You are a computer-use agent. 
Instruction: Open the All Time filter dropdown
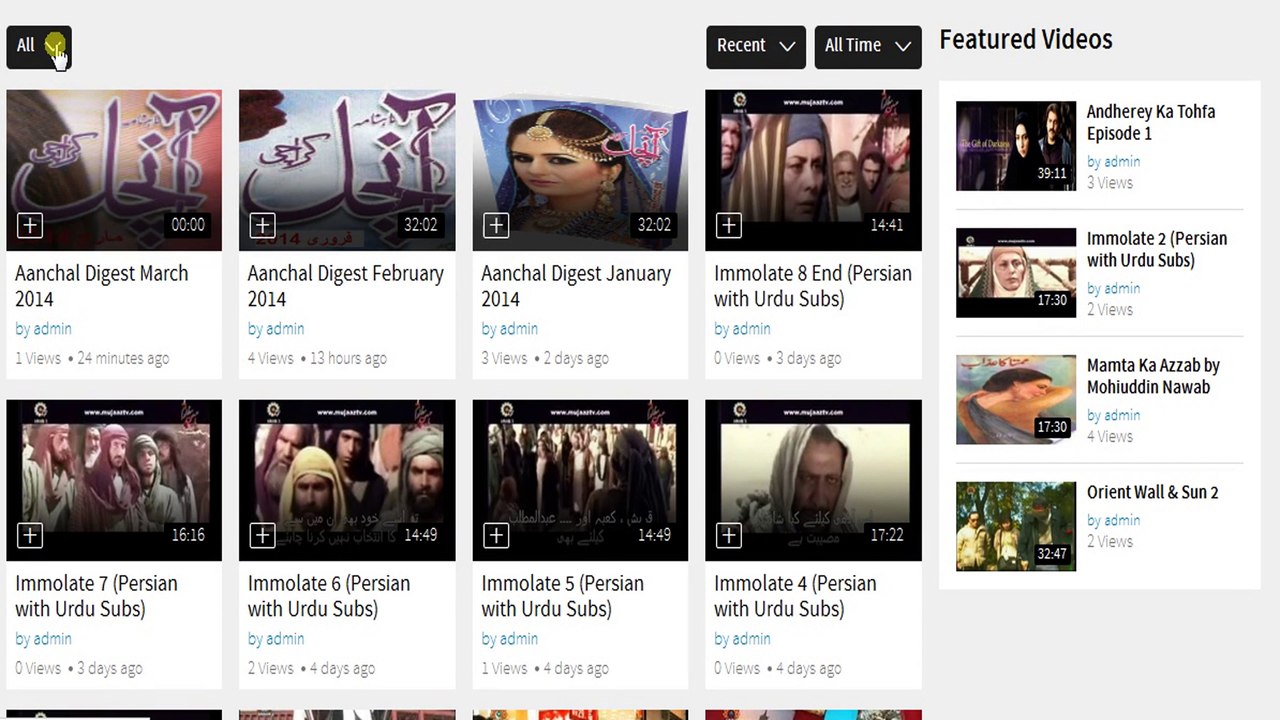867,46
